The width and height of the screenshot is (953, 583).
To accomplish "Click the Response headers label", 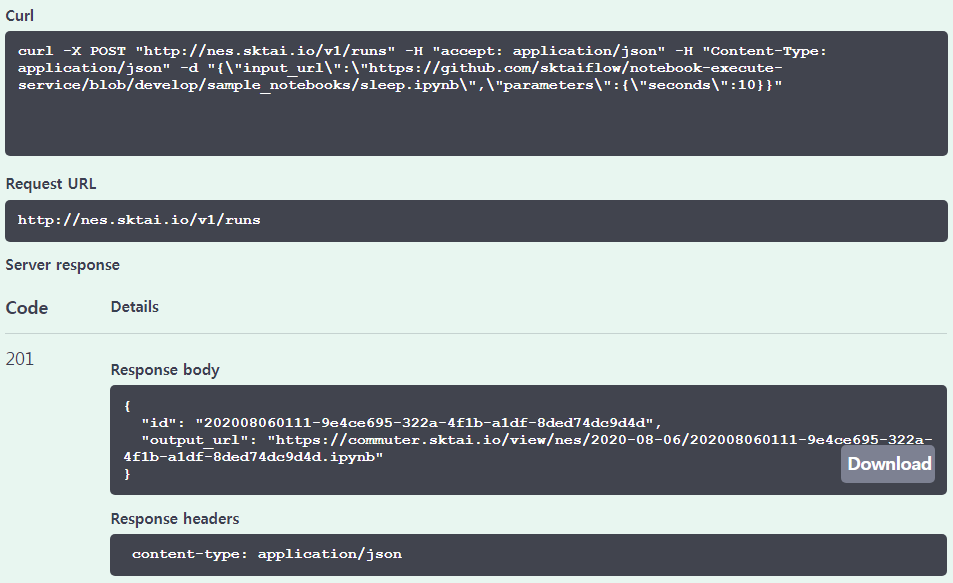I will tap(175, 519).
